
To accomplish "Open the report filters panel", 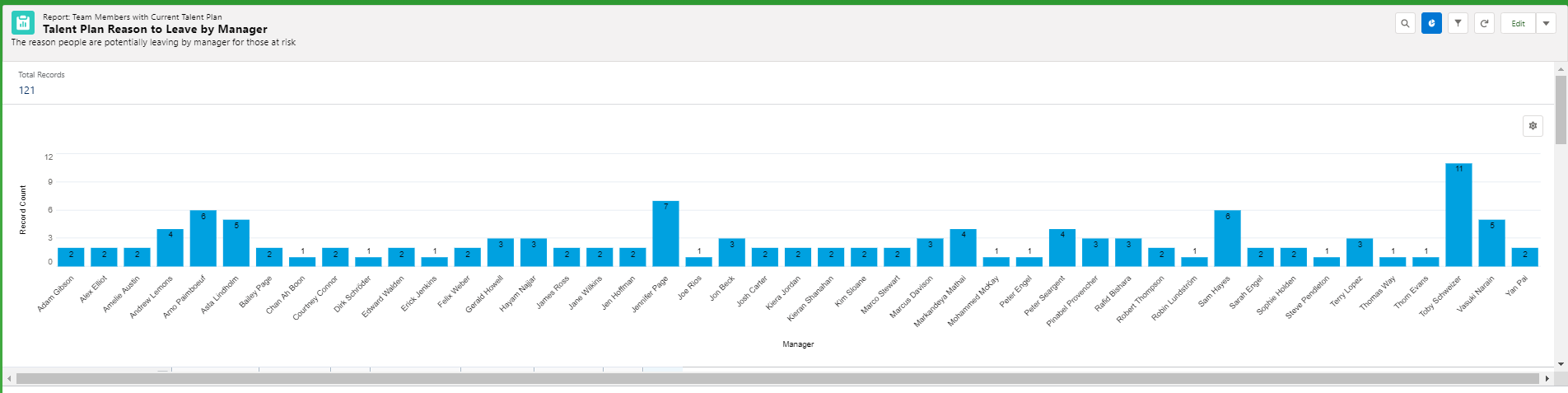I will point(1458,24).
